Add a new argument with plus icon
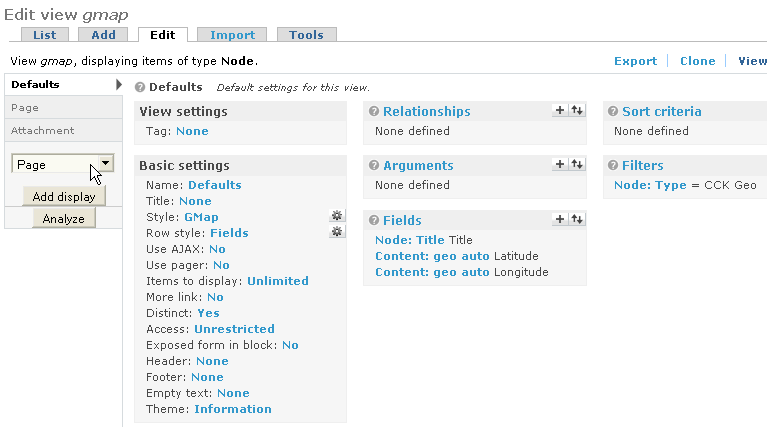This screenshot has height=427, width=767. 560,165
